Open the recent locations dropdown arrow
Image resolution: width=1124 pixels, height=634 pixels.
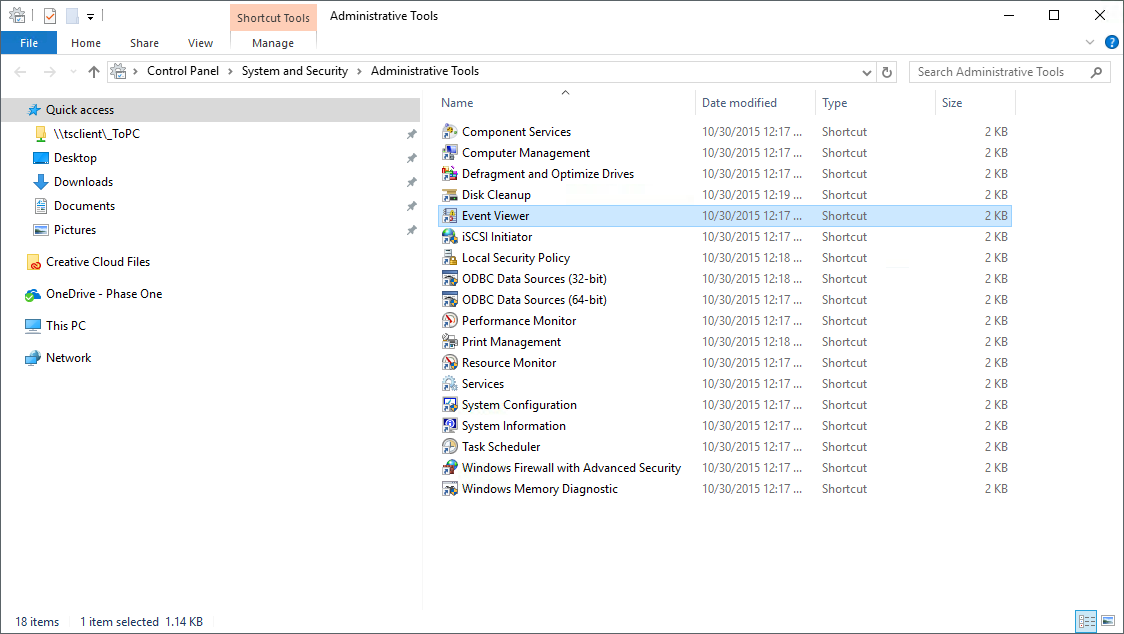point(72,72)
